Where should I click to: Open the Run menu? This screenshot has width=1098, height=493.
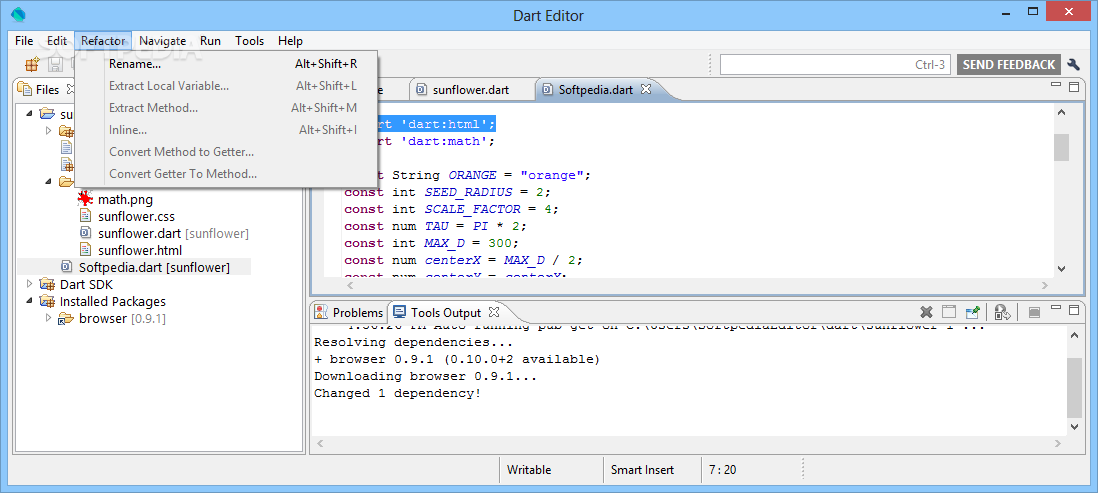tap(211, 41)
